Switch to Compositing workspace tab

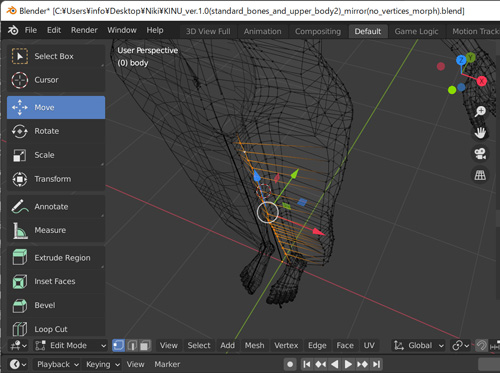pyautogui.click(x=318, y=31)
